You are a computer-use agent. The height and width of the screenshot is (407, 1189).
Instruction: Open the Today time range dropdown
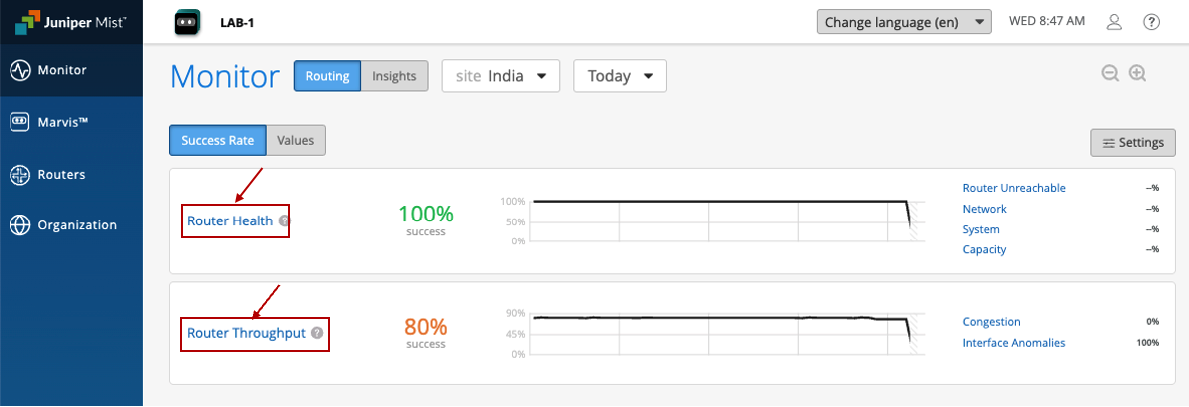[x=619, y=76]
